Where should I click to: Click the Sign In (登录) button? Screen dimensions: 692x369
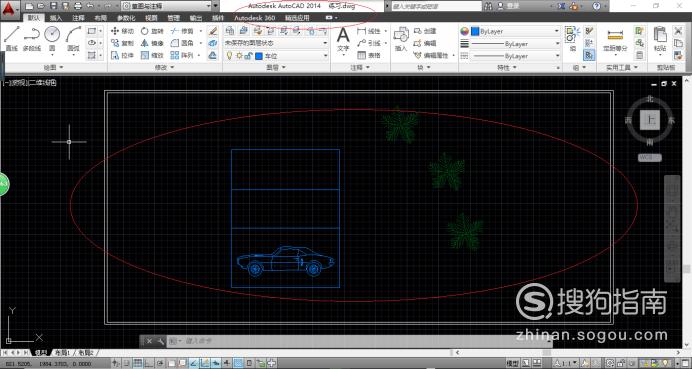pyautogui.click(x=509, y=6)
